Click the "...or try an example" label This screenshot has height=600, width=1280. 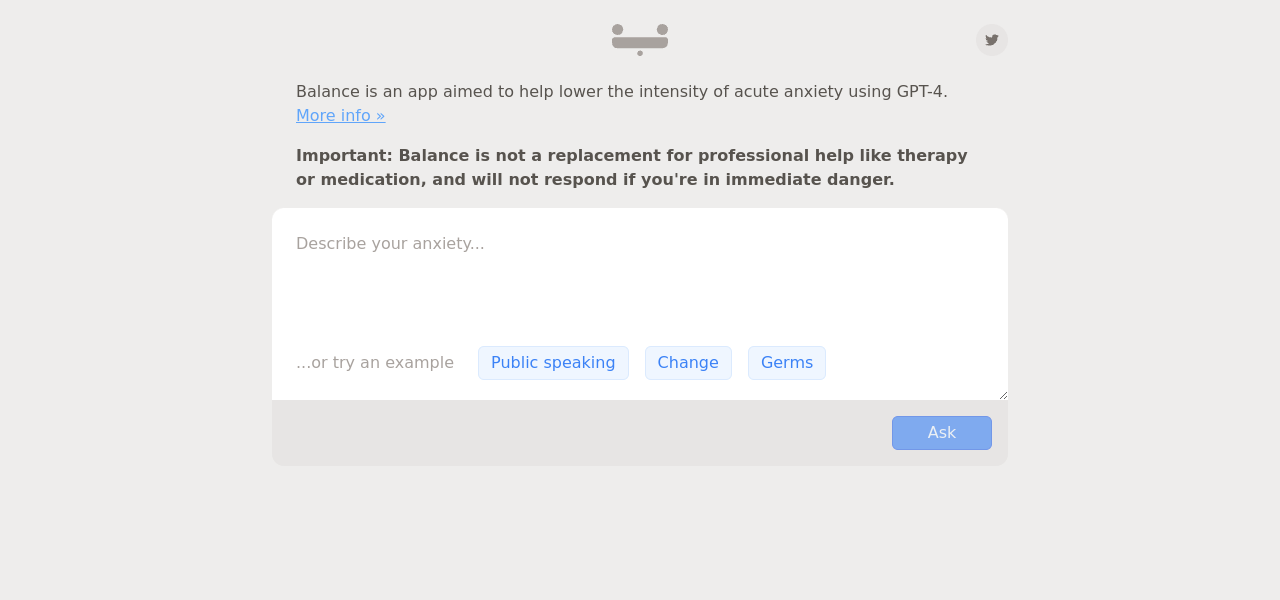pos(375,363)
